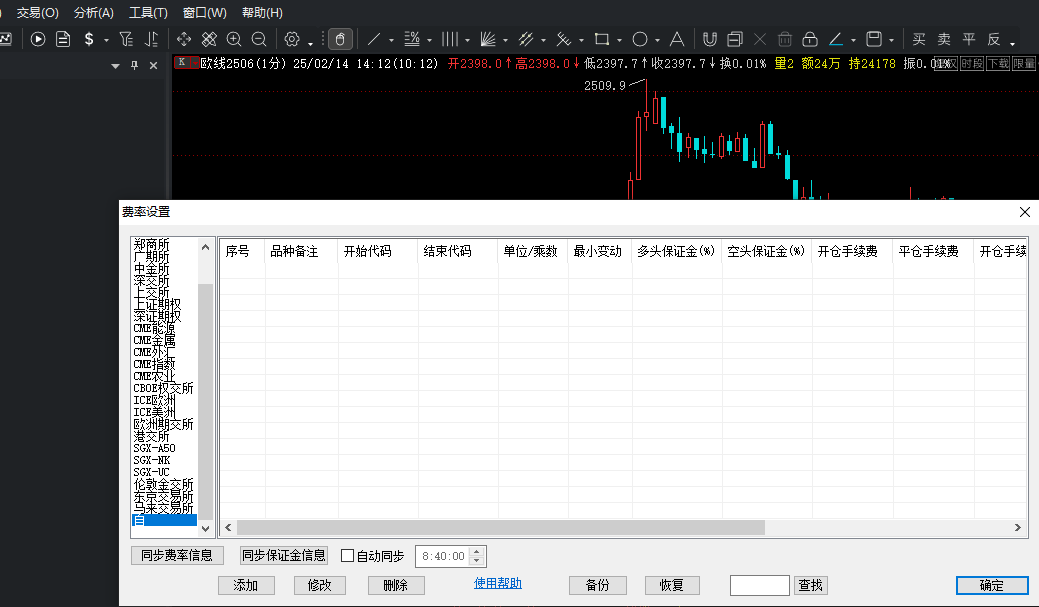Click the play replay icon
The height and width of the screenshot is (607, 1039).
(x=38, y=39)
